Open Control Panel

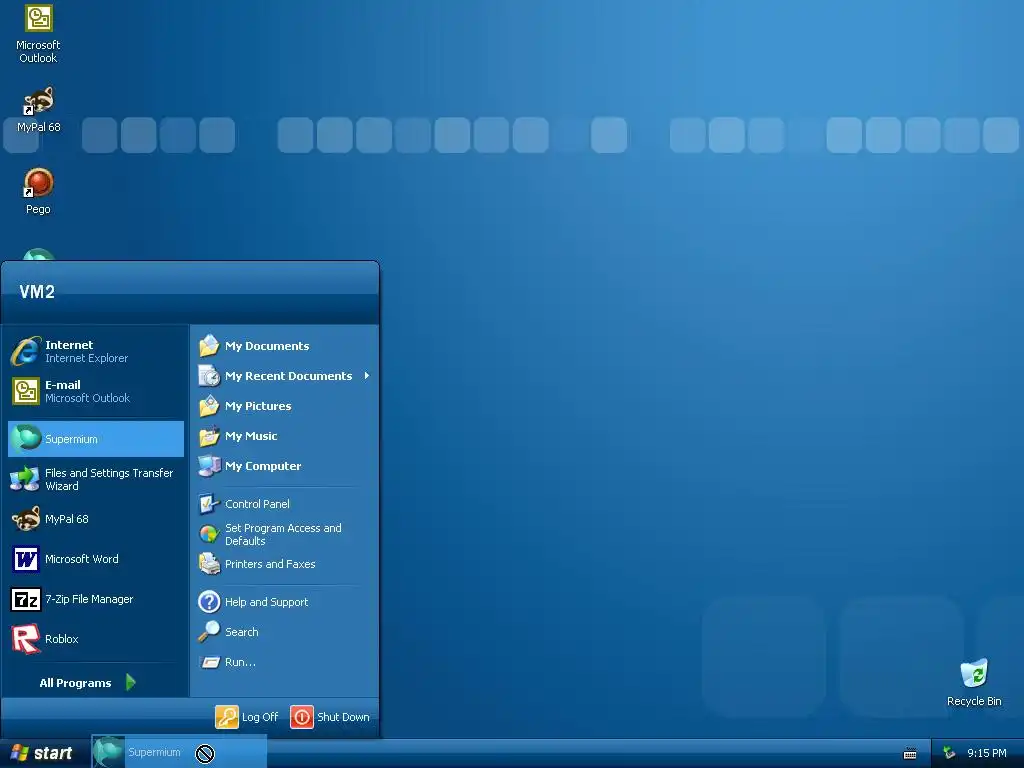tap(284, 504)
